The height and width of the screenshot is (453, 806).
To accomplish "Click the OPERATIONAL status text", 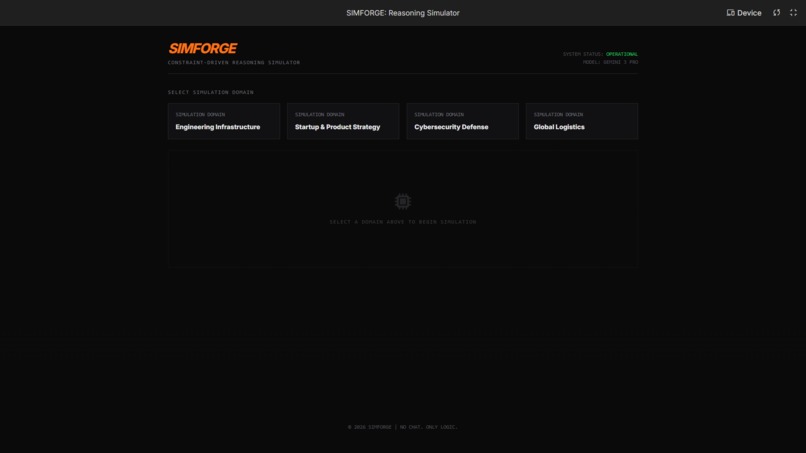I will [x=621, y=54].
